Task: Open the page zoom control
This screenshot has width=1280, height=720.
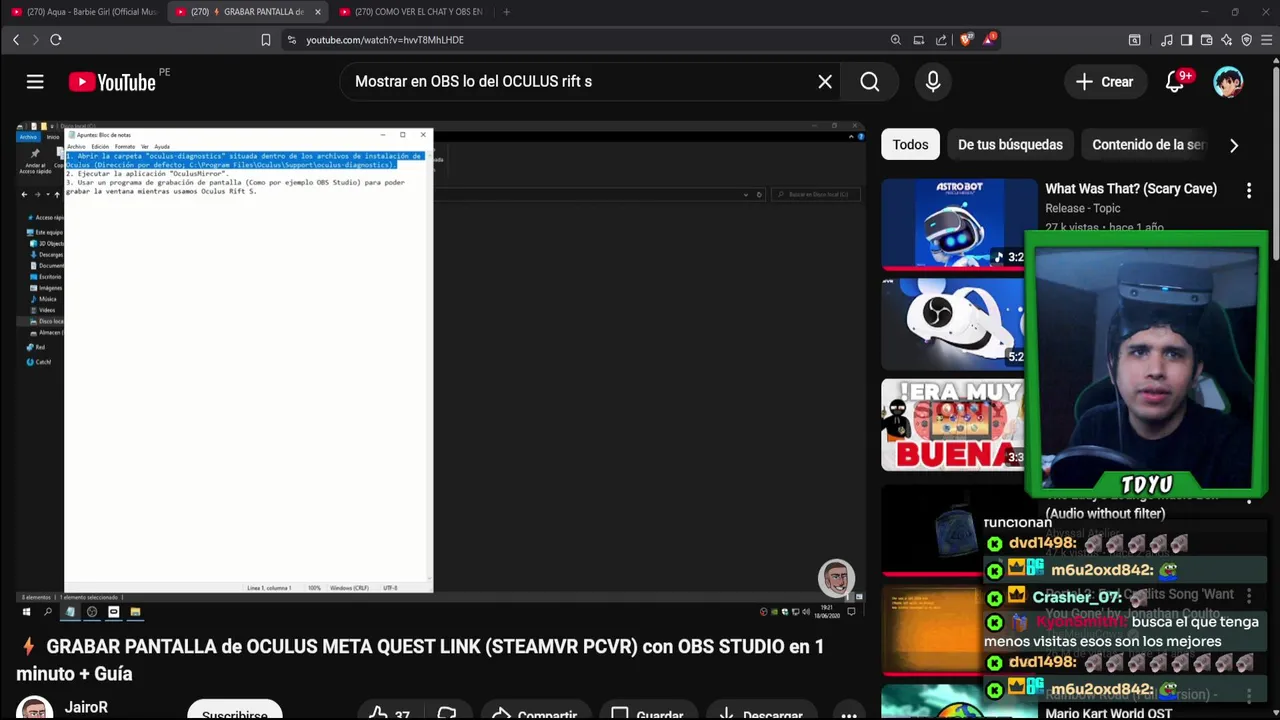Action: click(896, 40)
